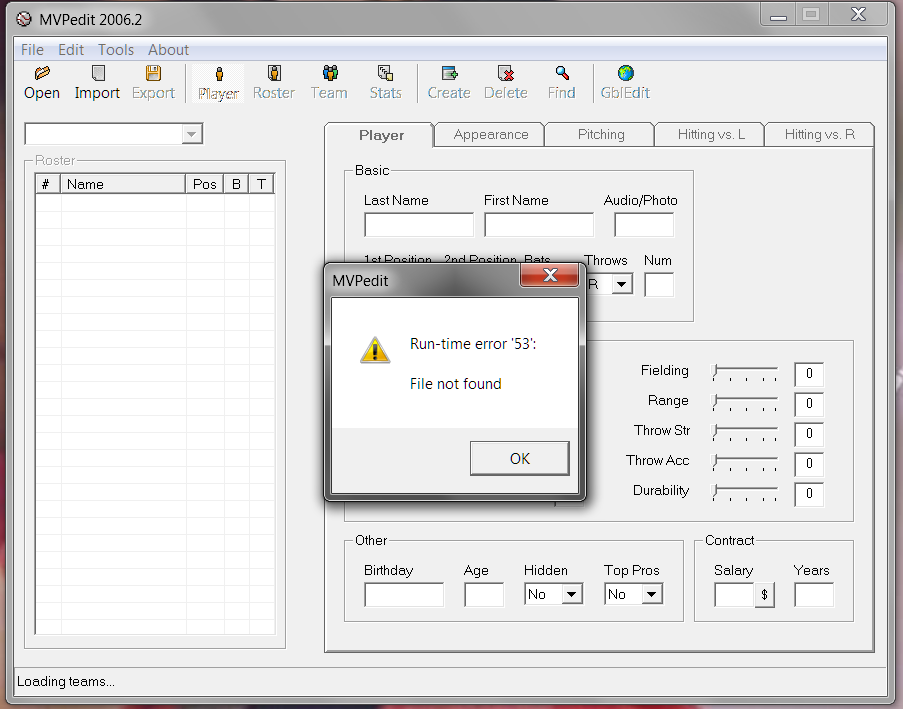Image resolution: width=903 pixels, height=709 pixels.
Task: Minimize the MVPedit 2006.2 window
Action: pyautogui.click(x=778, y=15)
